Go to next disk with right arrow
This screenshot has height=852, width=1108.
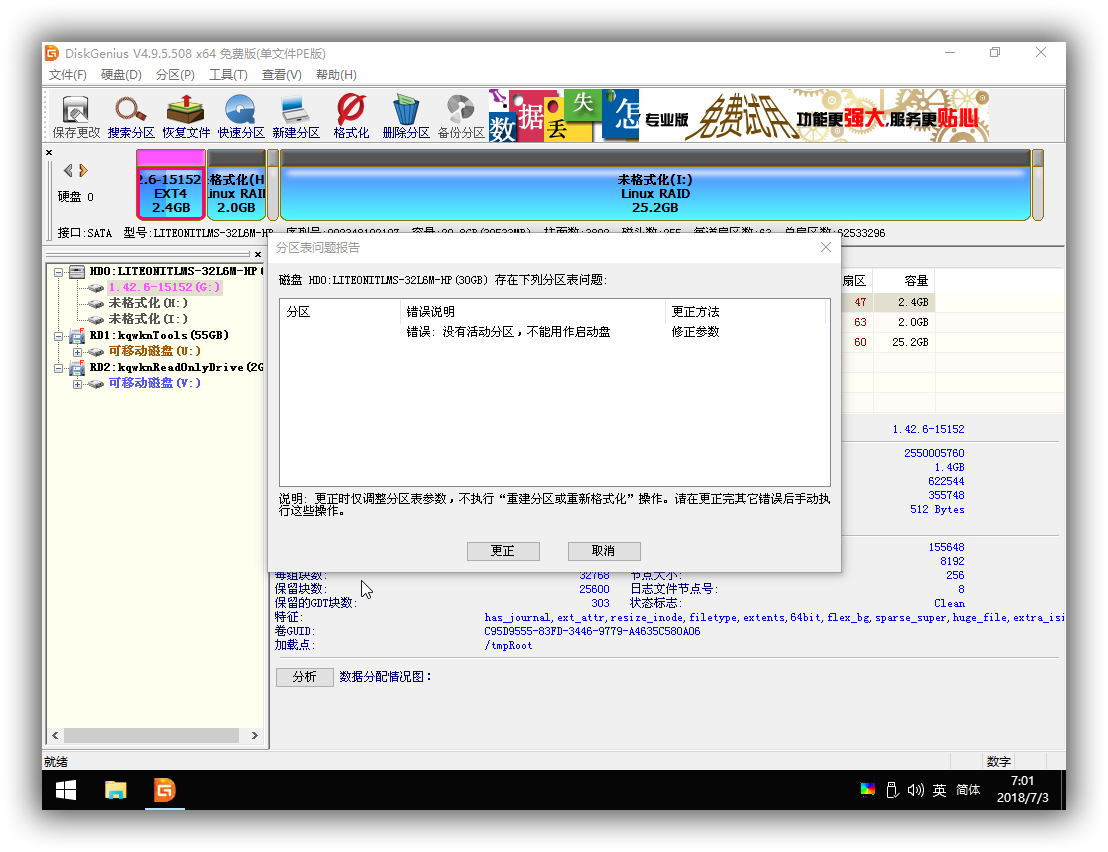[83, 170]
